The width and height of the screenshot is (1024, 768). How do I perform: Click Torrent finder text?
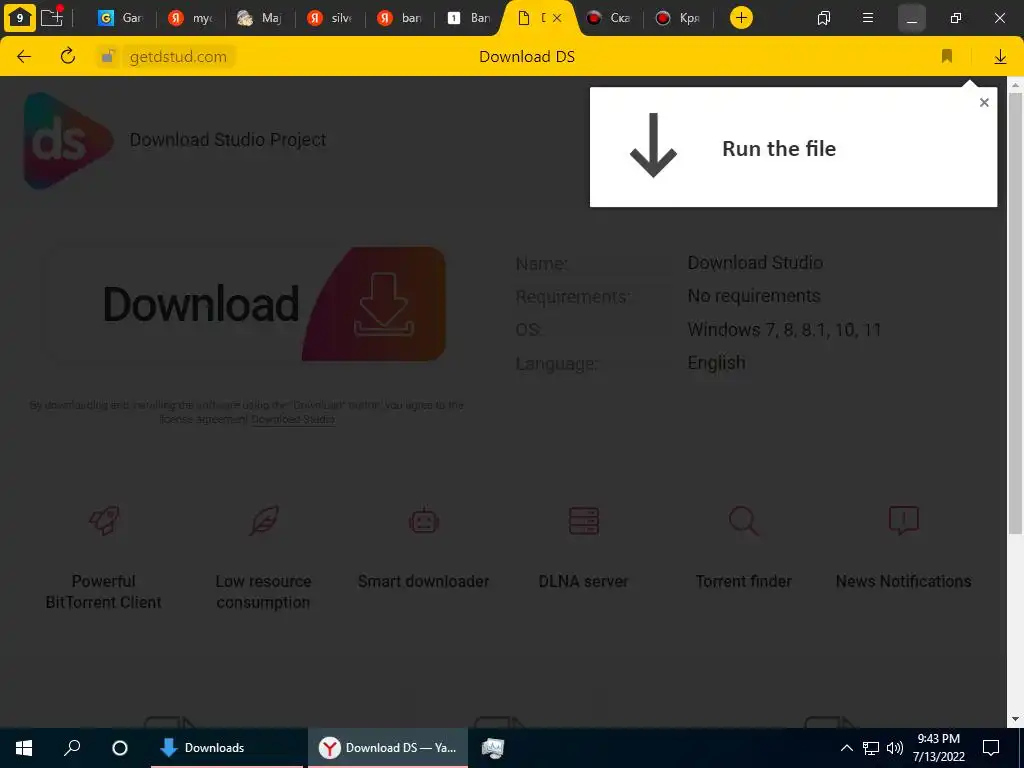tap(743, 581)
